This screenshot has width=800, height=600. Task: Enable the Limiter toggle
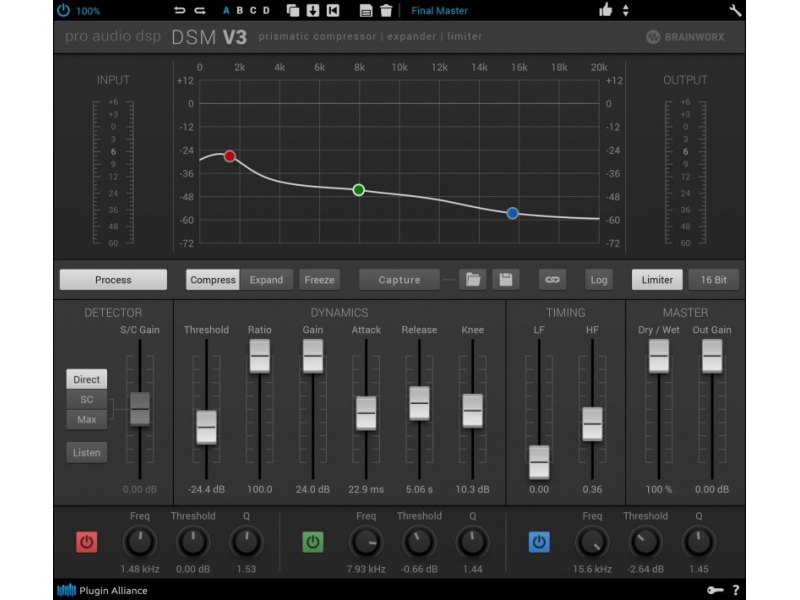(x=657, y=280)
